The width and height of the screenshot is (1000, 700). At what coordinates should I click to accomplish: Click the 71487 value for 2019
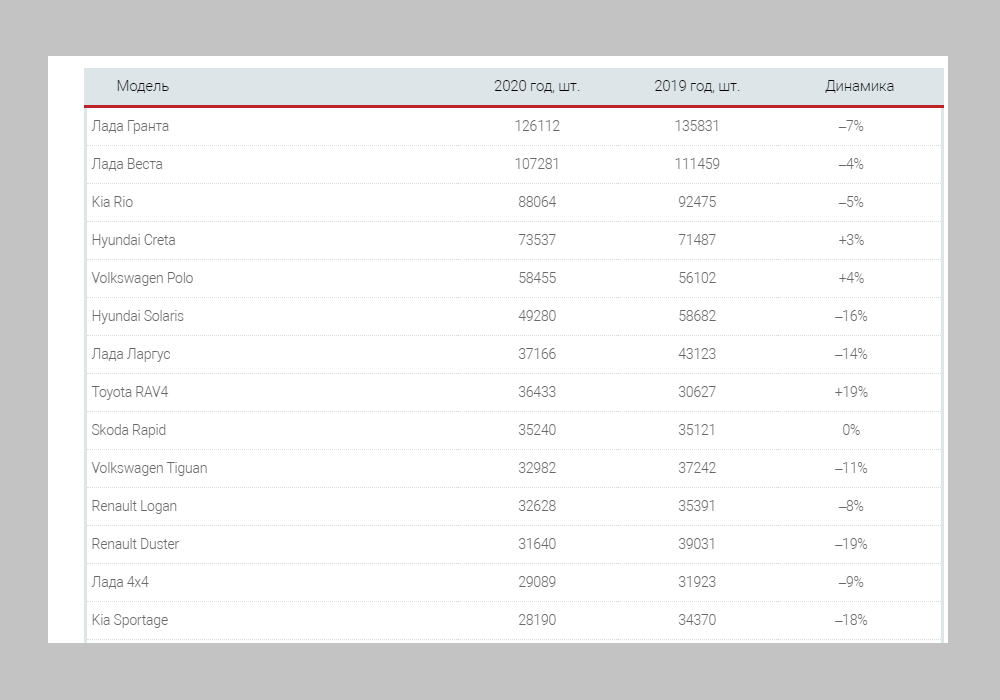(x=697, y=240)
